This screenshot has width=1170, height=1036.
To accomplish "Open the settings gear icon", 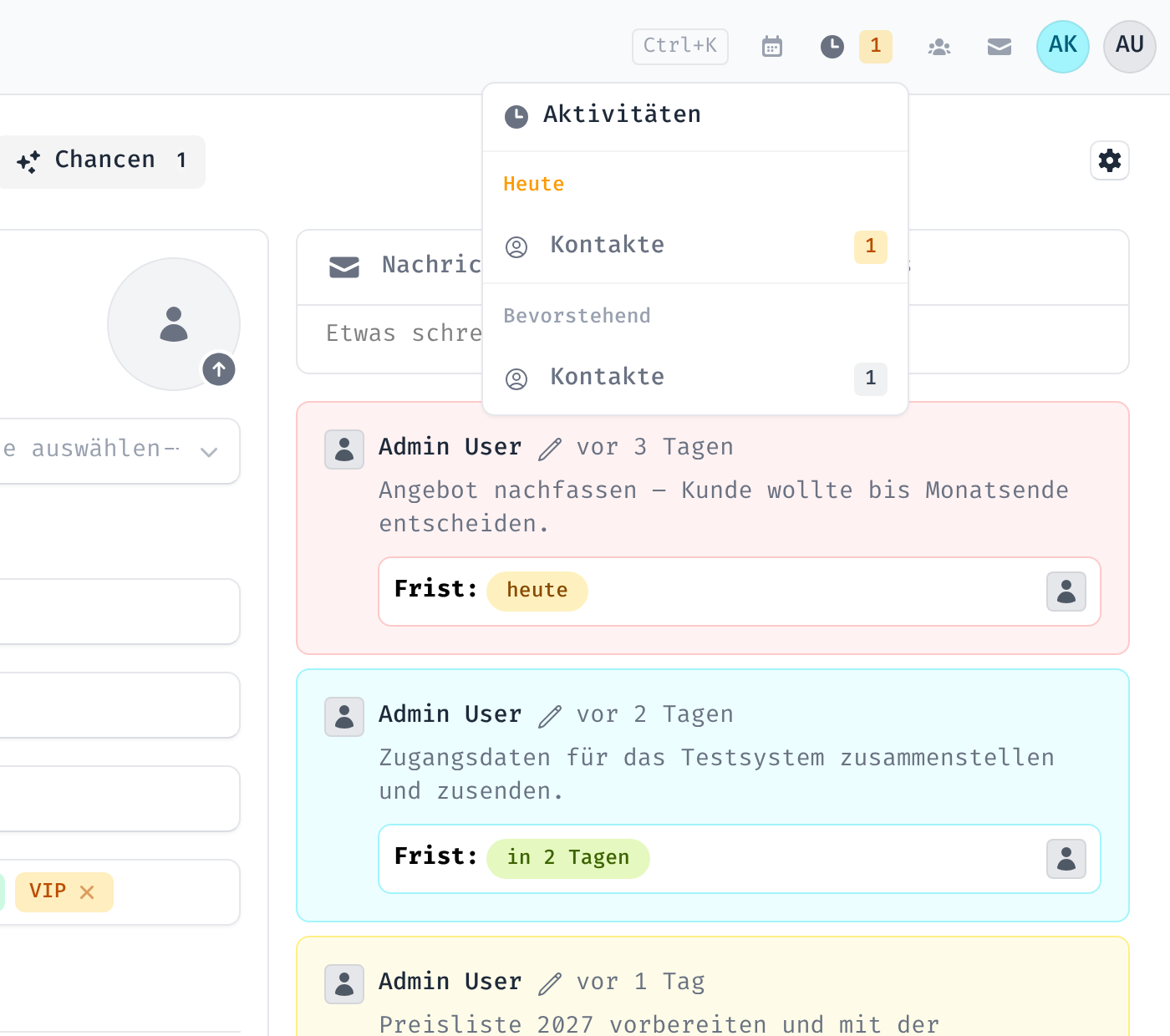I will click(x=1110, y=160).
